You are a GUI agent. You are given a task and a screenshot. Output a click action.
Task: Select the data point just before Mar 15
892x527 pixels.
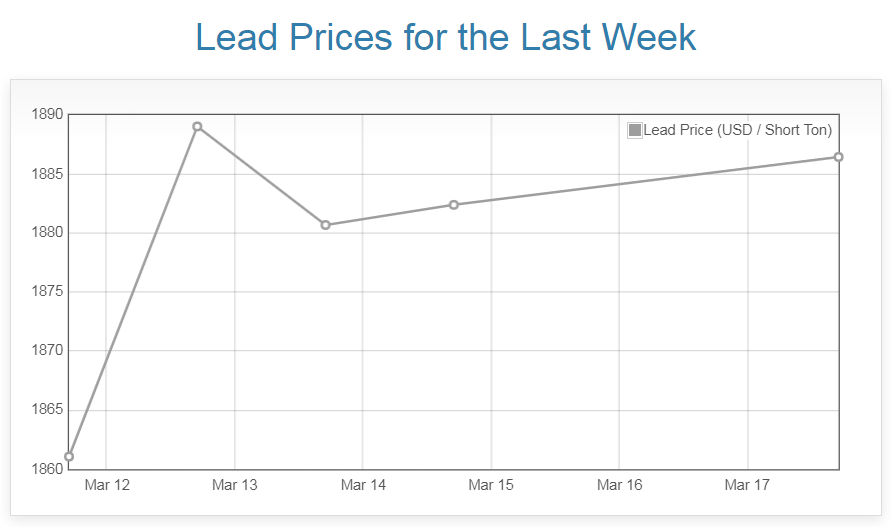click(453, 205)
